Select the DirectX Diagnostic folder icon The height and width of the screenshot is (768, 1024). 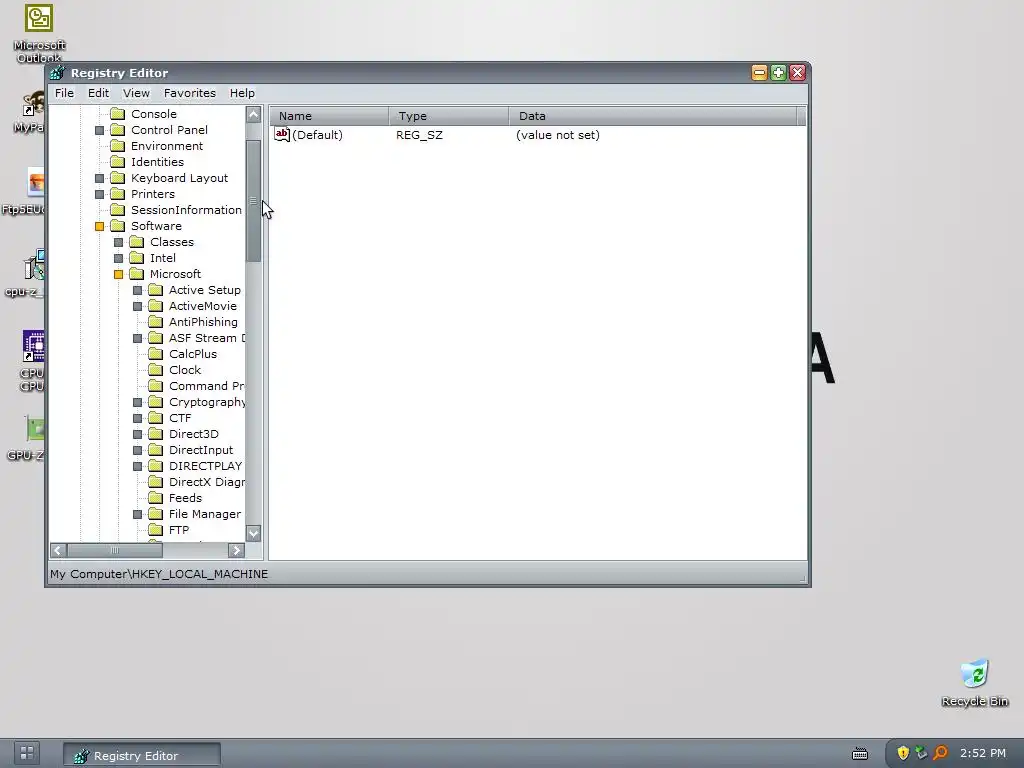[155, 482]
